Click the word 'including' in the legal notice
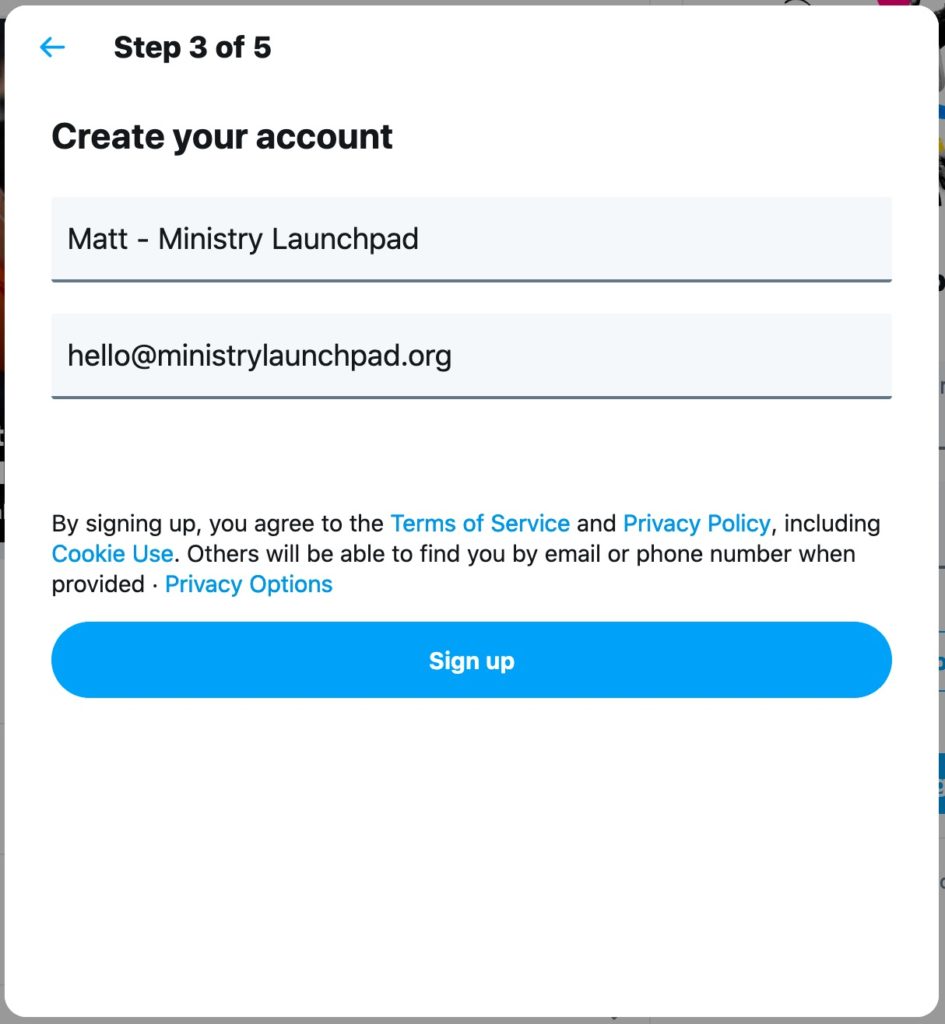945x1024 pixels. [832, 523]
